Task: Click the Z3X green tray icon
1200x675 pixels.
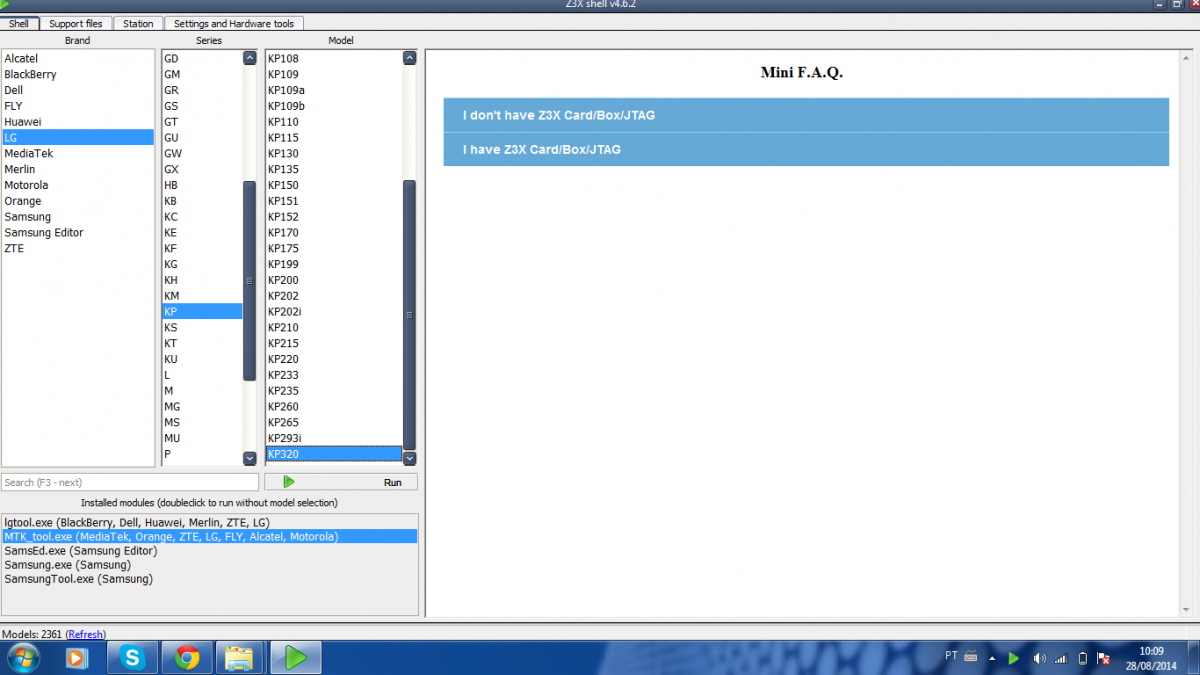Action: tap(1014, 658)
